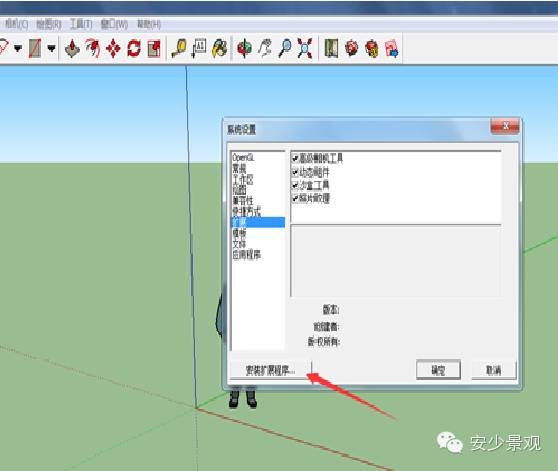Open dropdown arrow left of Rectangle tool
The image size is (558, 471).
18,48
